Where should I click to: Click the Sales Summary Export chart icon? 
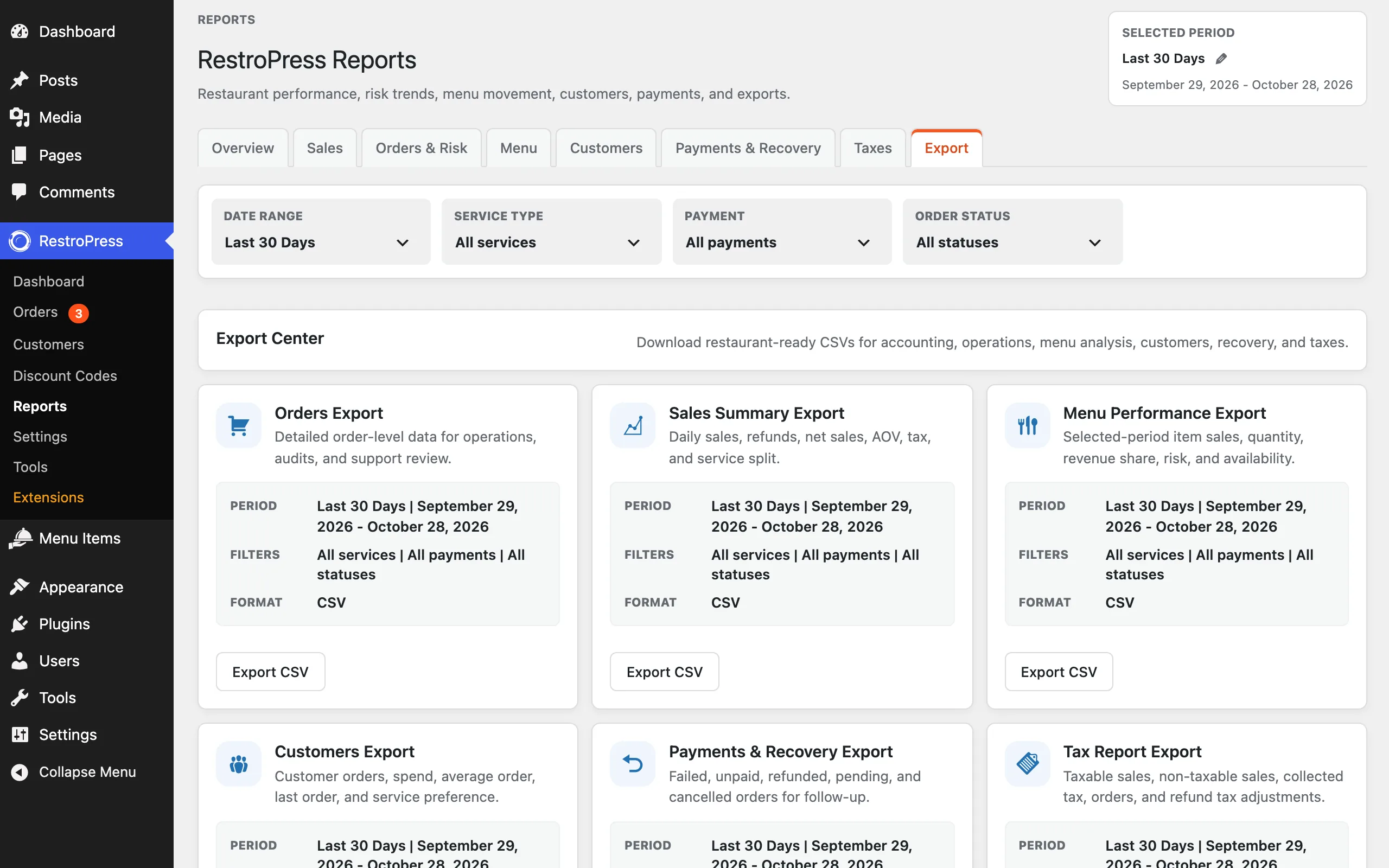coord(633,425)
